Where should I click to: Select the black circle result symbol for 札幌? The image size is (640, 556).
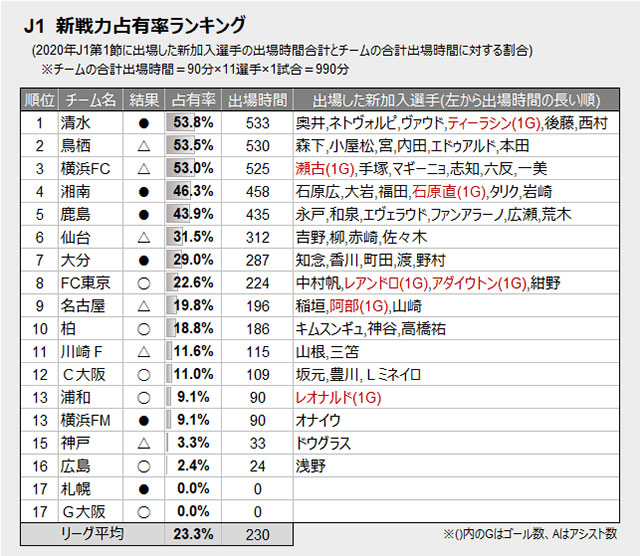click(143, 488)
